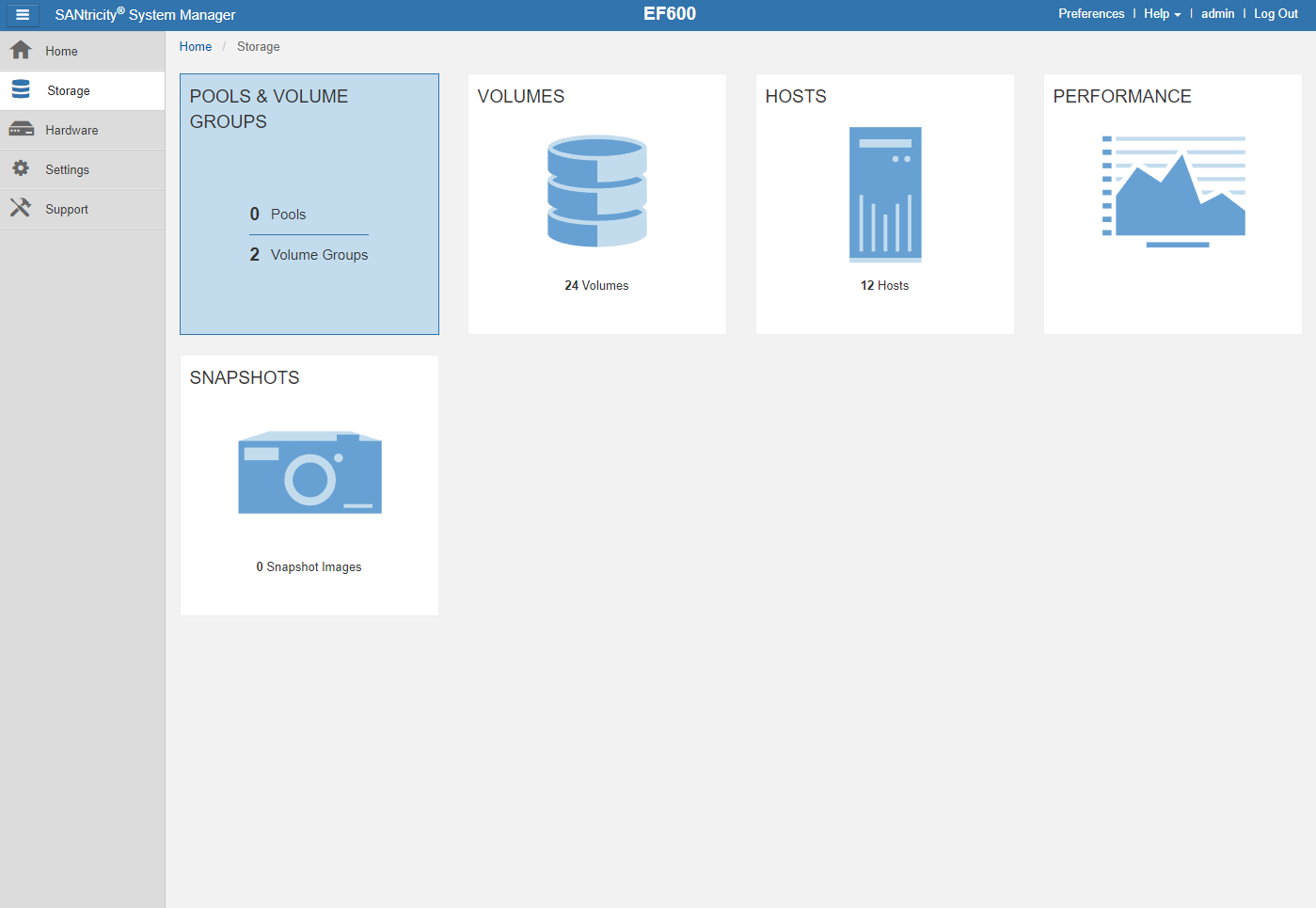Open Home in the sidebar menu
Screen dimensions: 1316x908
[x=83, y=51]
